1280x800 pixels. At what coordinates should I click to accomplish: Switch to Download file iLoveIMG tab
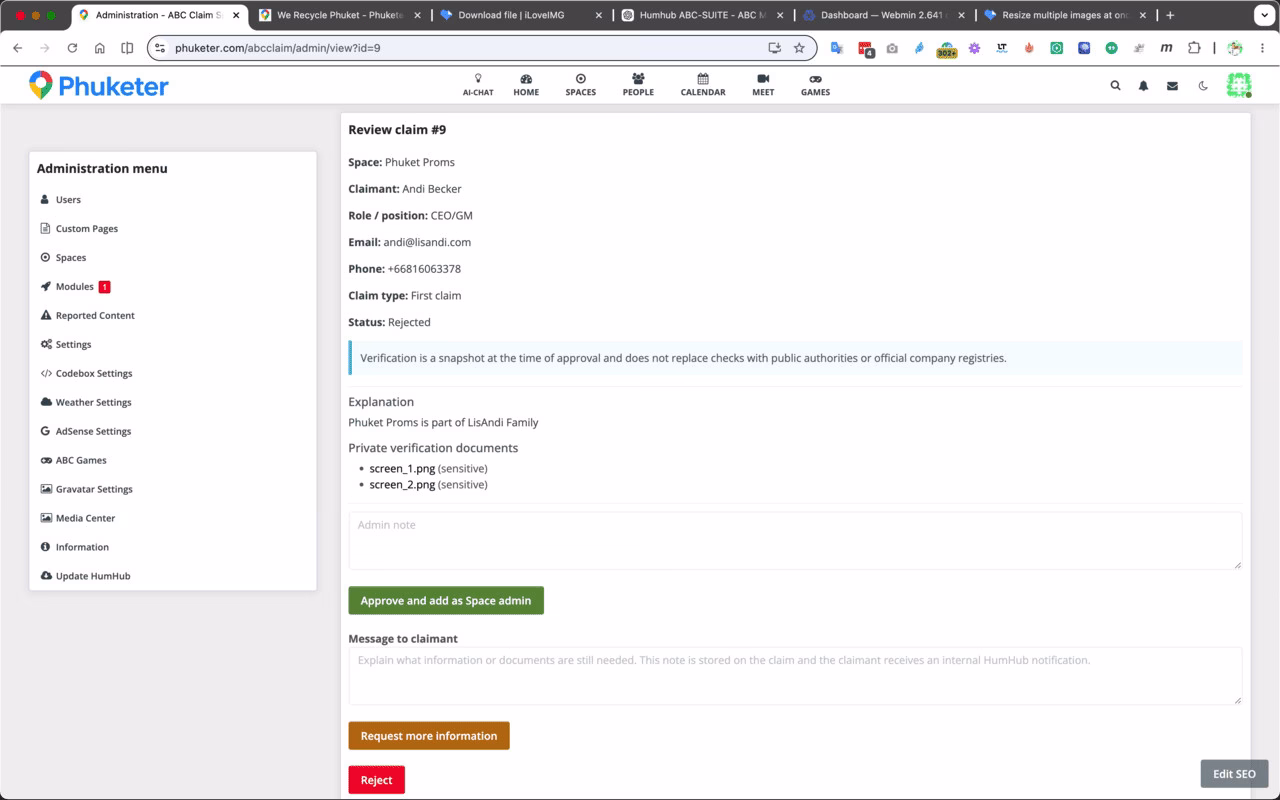pos(520,15)
